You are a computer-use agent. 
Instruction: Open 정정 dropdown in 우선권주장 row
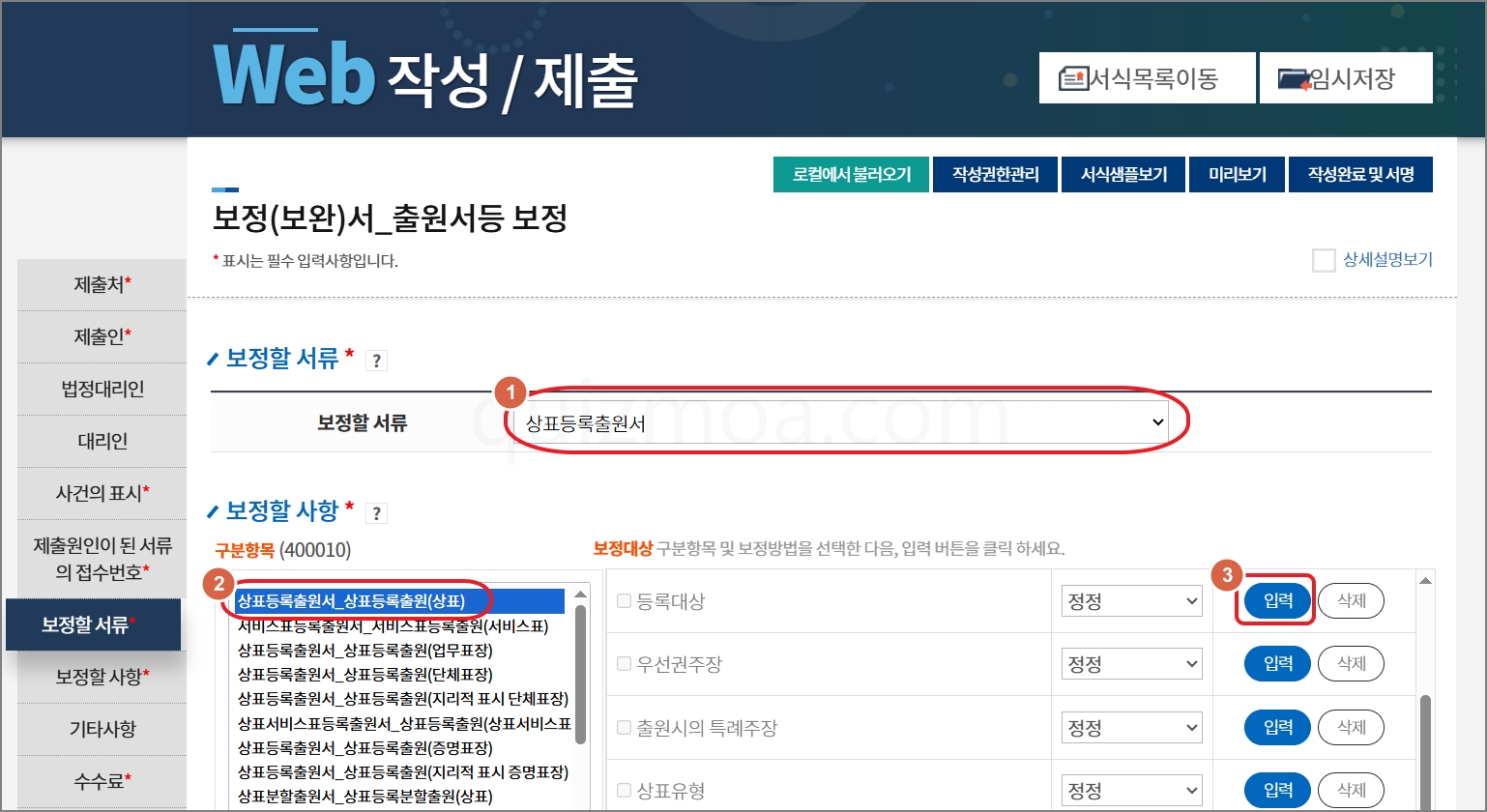pos(1132,664)
